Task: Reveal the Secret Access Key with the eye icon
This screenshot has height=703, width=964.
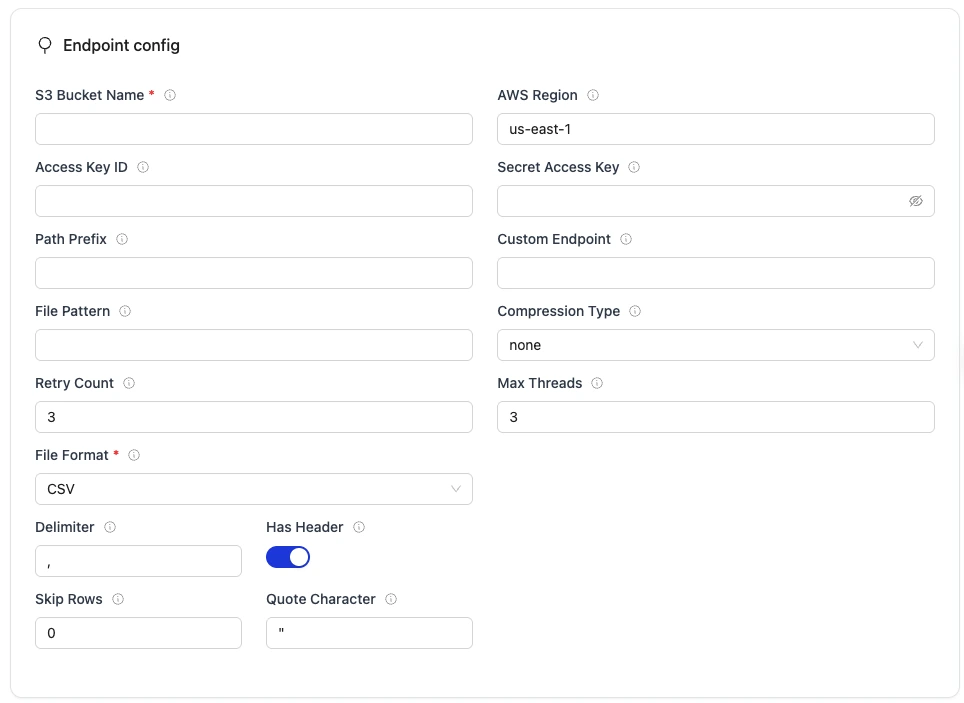Action: pos(916,201)
